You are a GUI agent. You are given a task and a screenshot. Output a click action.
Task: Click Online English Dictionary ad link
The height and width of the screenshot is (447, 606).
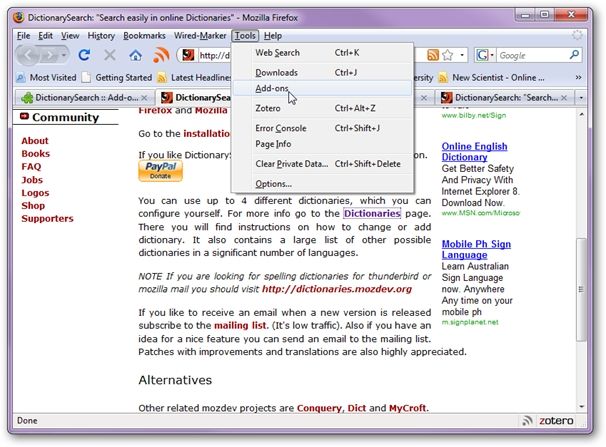coord(474,152)
